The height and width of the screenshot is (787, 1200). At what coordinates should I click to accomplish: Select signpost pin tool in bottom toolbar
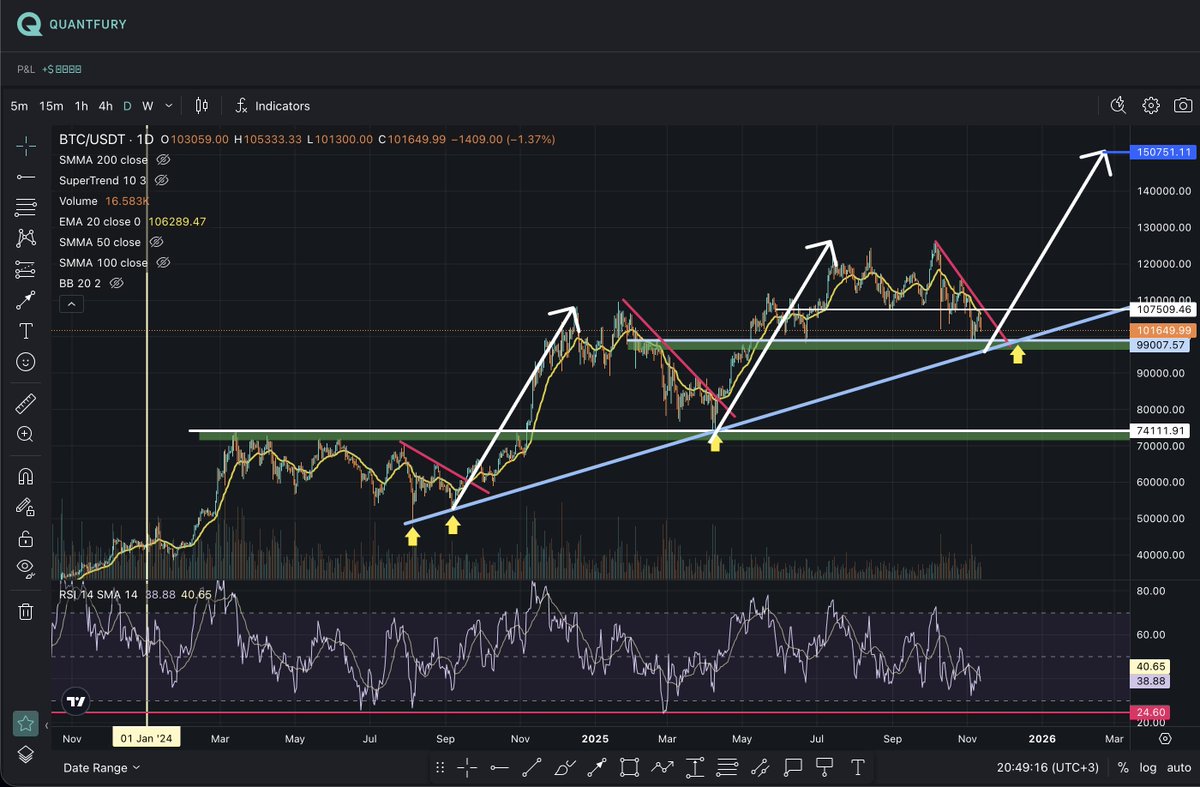(825, 767)
